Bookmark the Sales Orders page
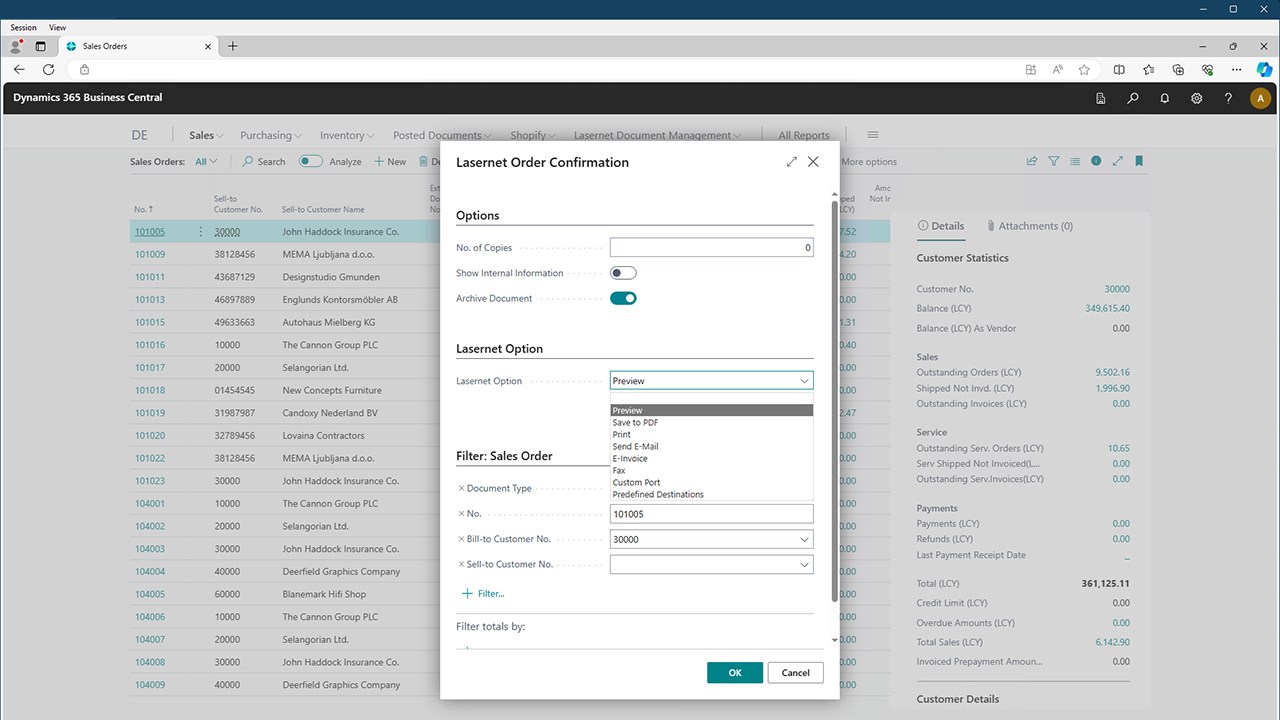Image resolution: width=1280 pixels, height=720 pixels. coord(1139,161)
